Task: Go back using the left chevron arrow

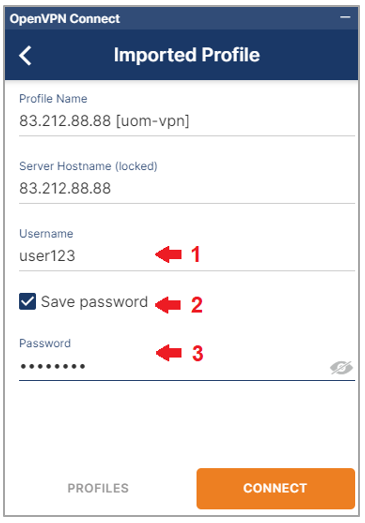Action: coord(25,55)
